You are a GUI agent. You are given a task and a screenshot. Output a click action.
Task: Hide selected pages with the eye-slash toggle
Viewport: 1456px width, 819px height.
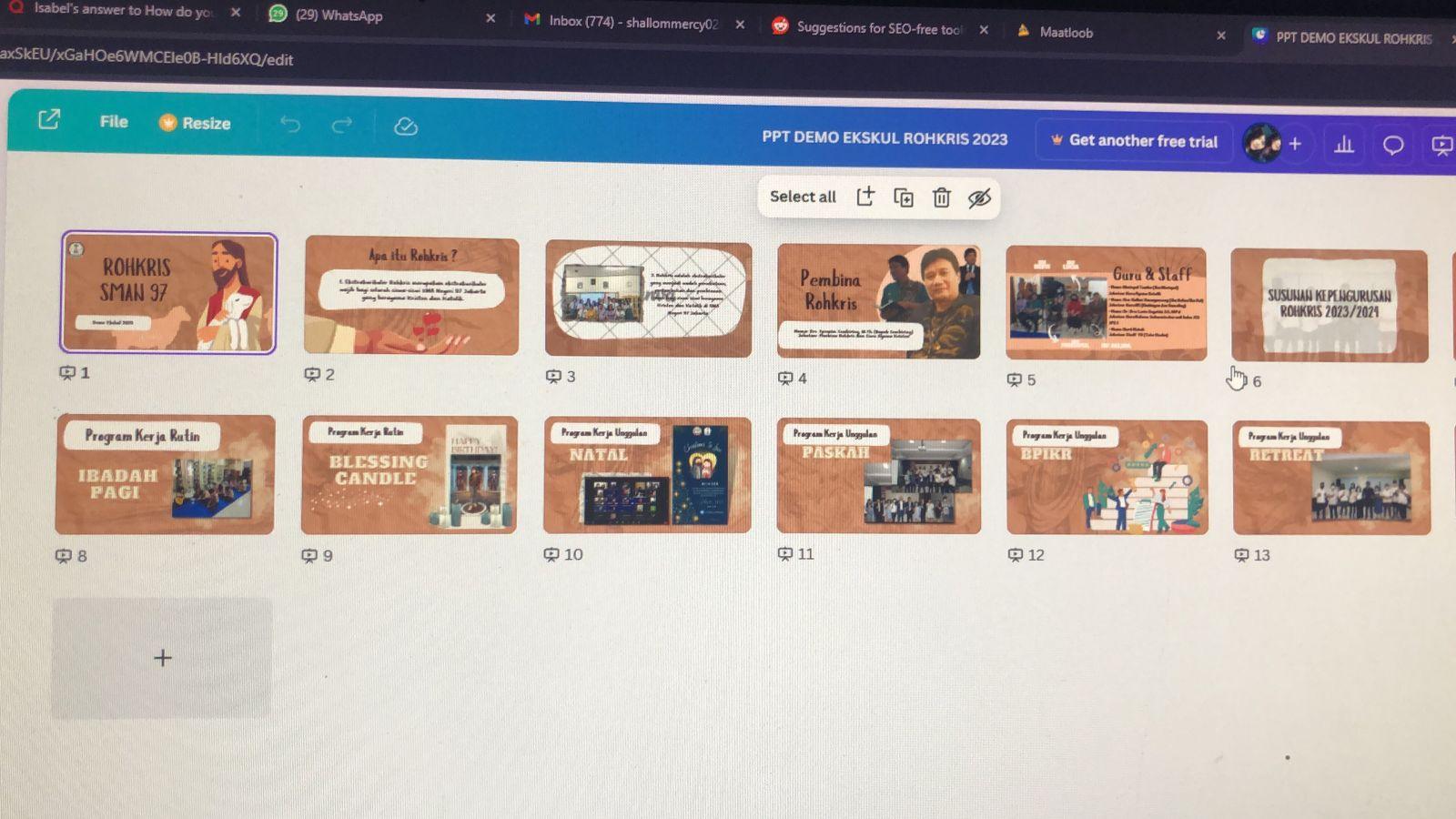tap(979, 198)
